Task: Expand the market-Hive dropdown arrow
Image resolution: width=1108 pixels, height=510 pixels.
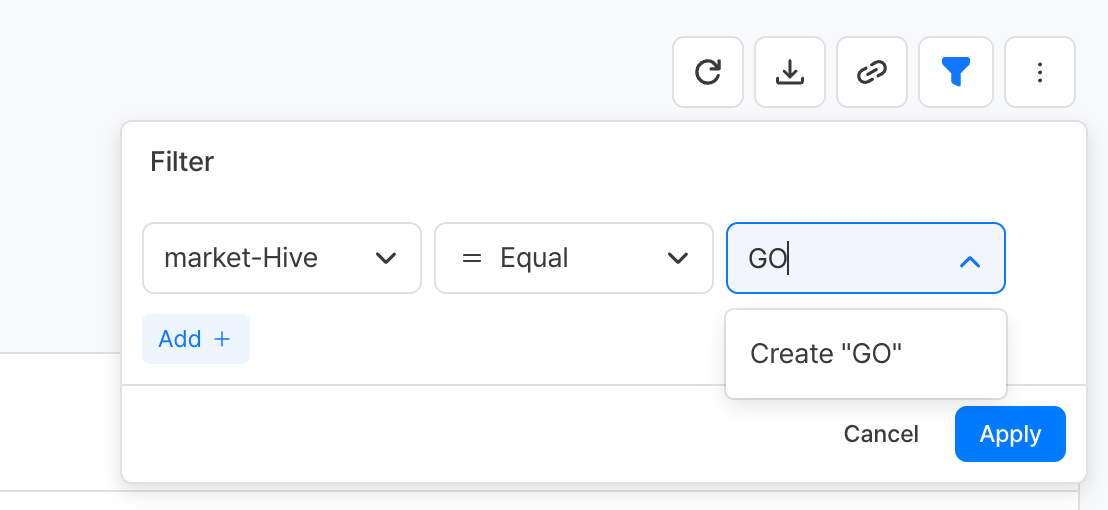Action: (386, 259)
